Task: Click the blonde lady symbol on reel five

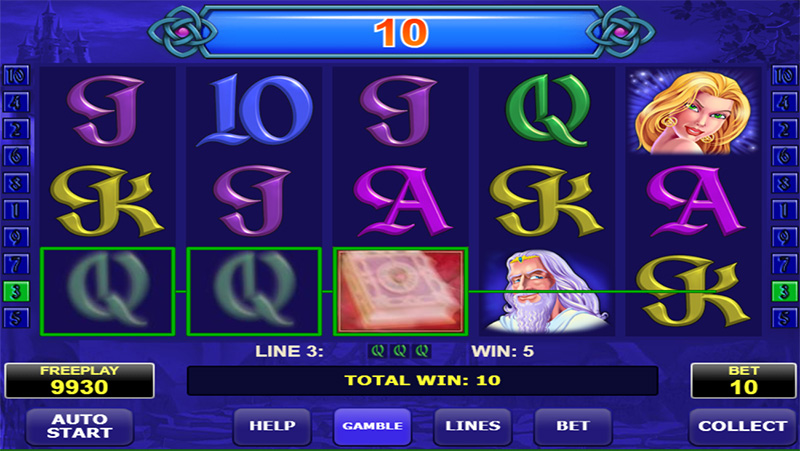Action: pyautogui.click(x=693, y=111)
